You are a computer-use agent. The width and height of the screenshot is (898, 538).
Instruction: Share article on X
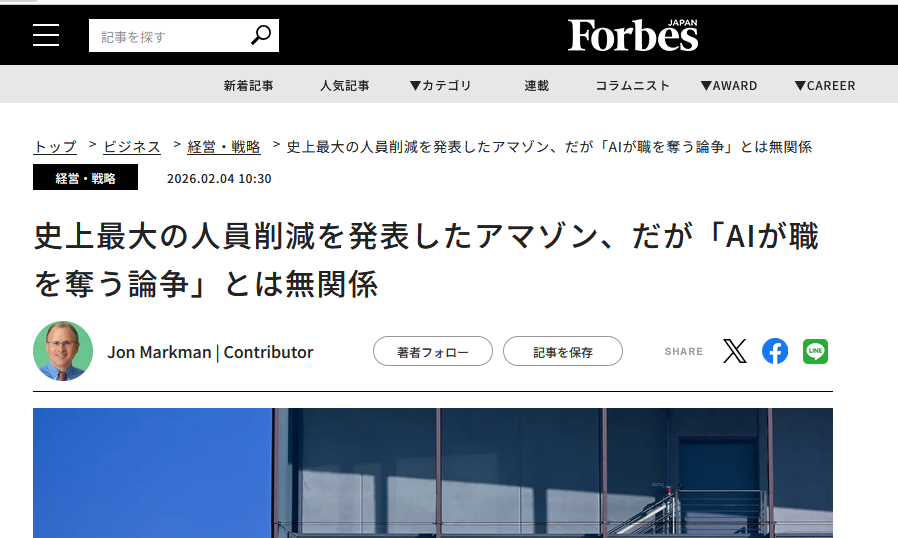pos(735,351)
